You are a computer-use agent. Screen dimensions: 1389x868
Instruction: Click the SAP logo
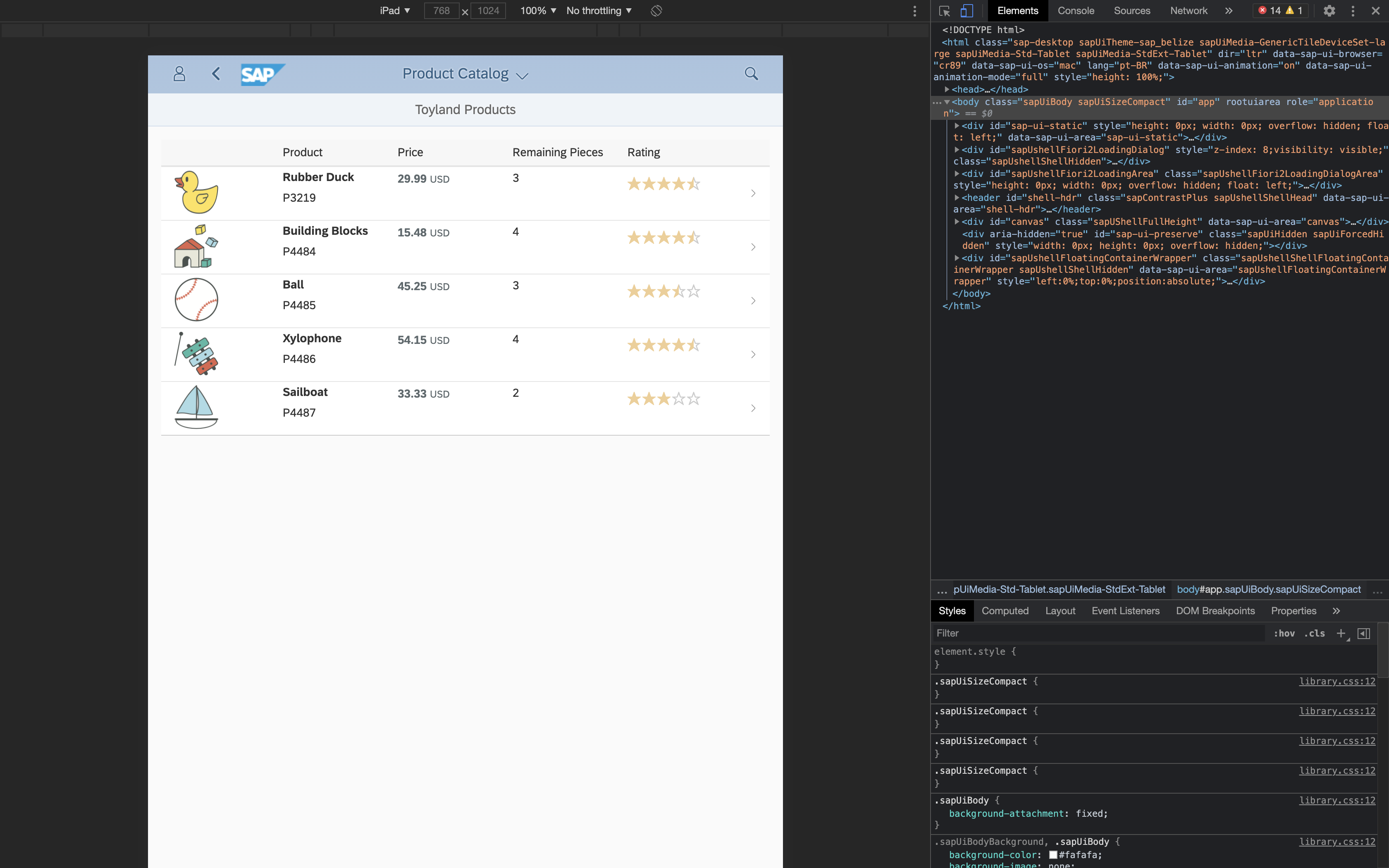pos(263,74)
